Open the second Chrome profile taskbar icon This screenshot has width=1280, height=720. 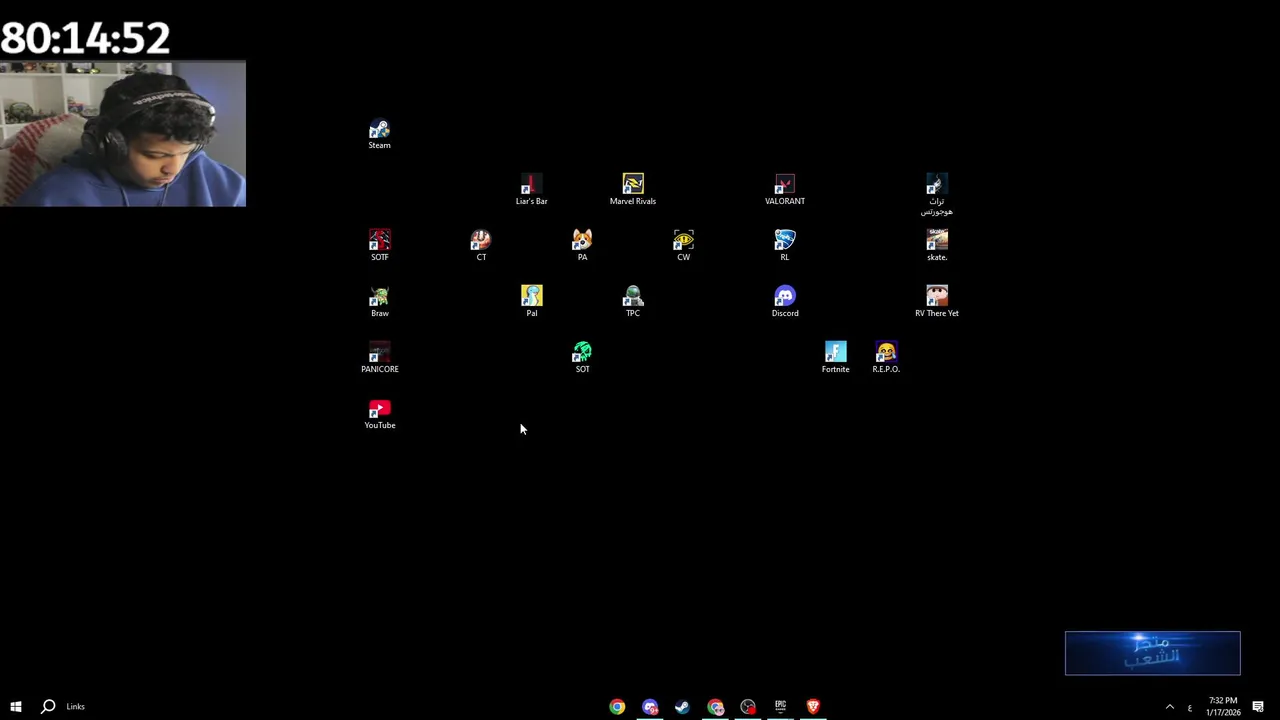(x=715, y=707)
